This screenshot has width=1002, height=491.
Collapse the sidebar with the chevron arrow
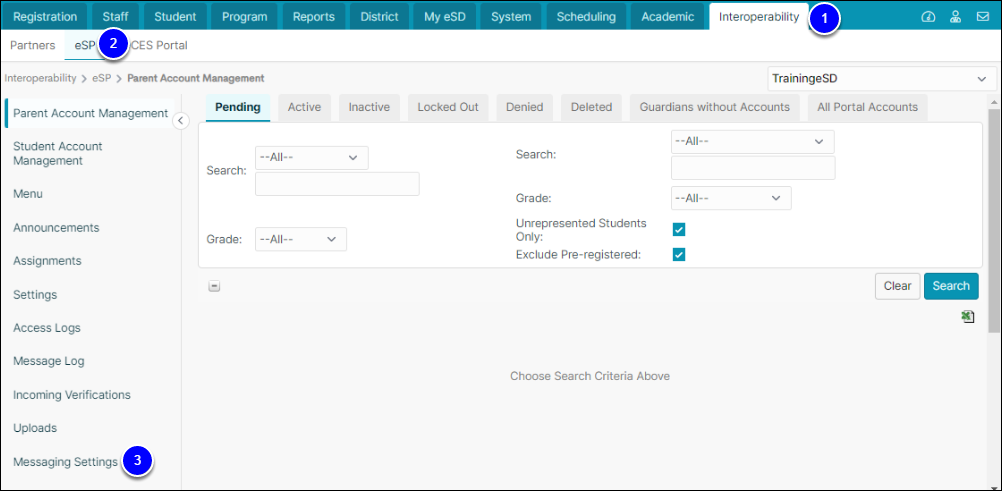tap(181, 120)
